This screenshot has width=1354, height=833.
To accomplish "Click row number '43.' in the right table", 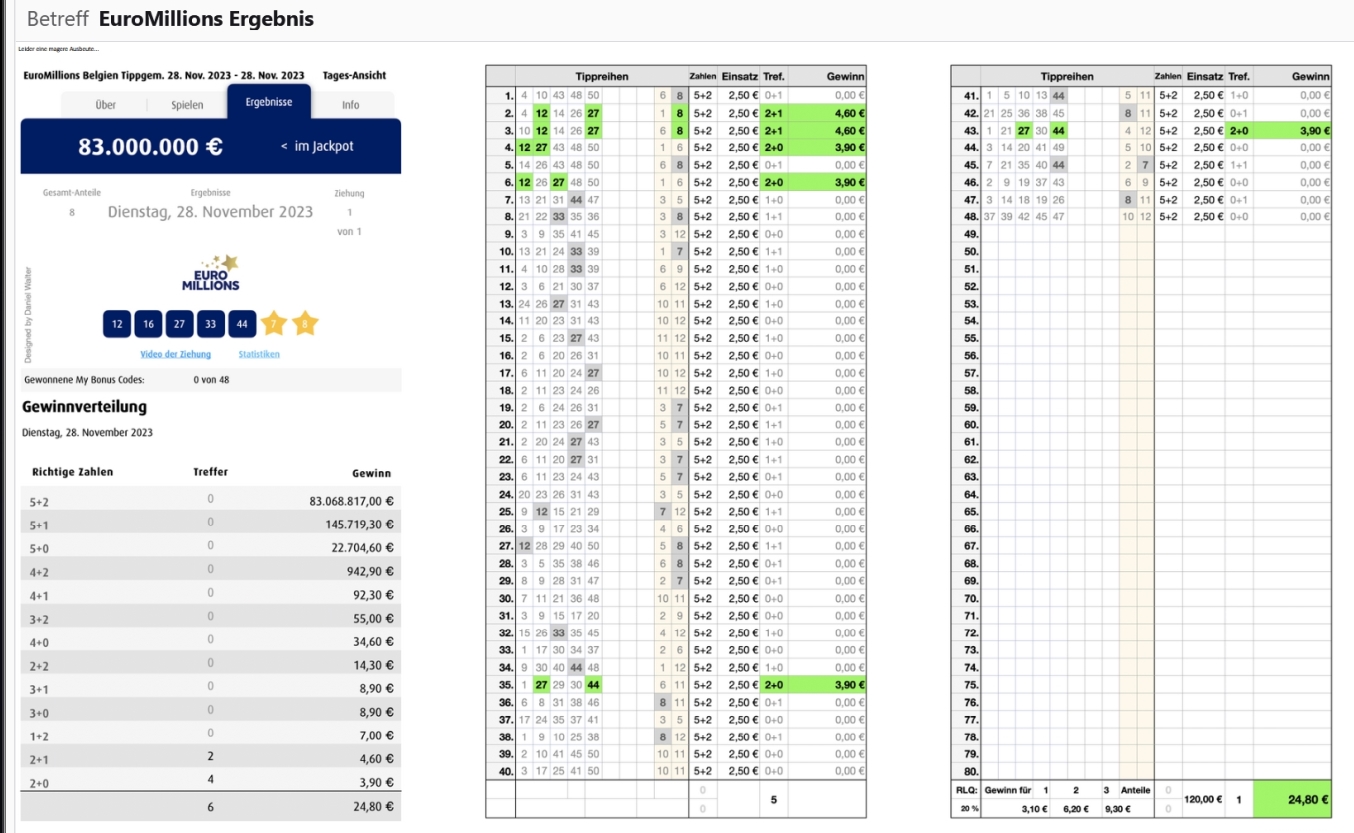I will [970, 130].
